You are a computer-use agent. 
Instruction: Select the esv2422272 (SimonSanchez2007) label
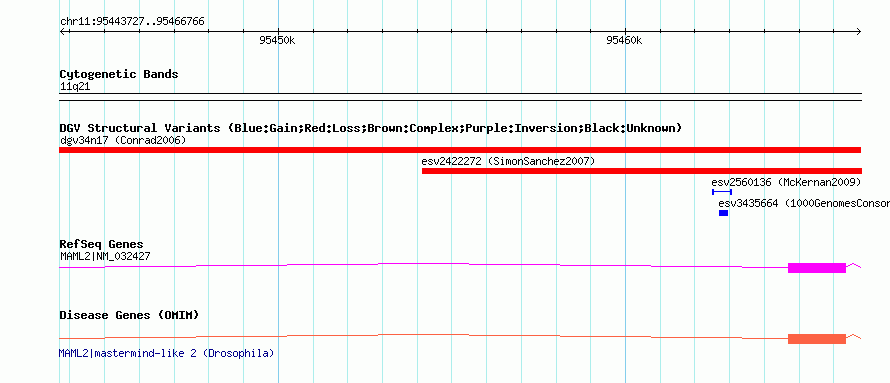tap(508, 161)
